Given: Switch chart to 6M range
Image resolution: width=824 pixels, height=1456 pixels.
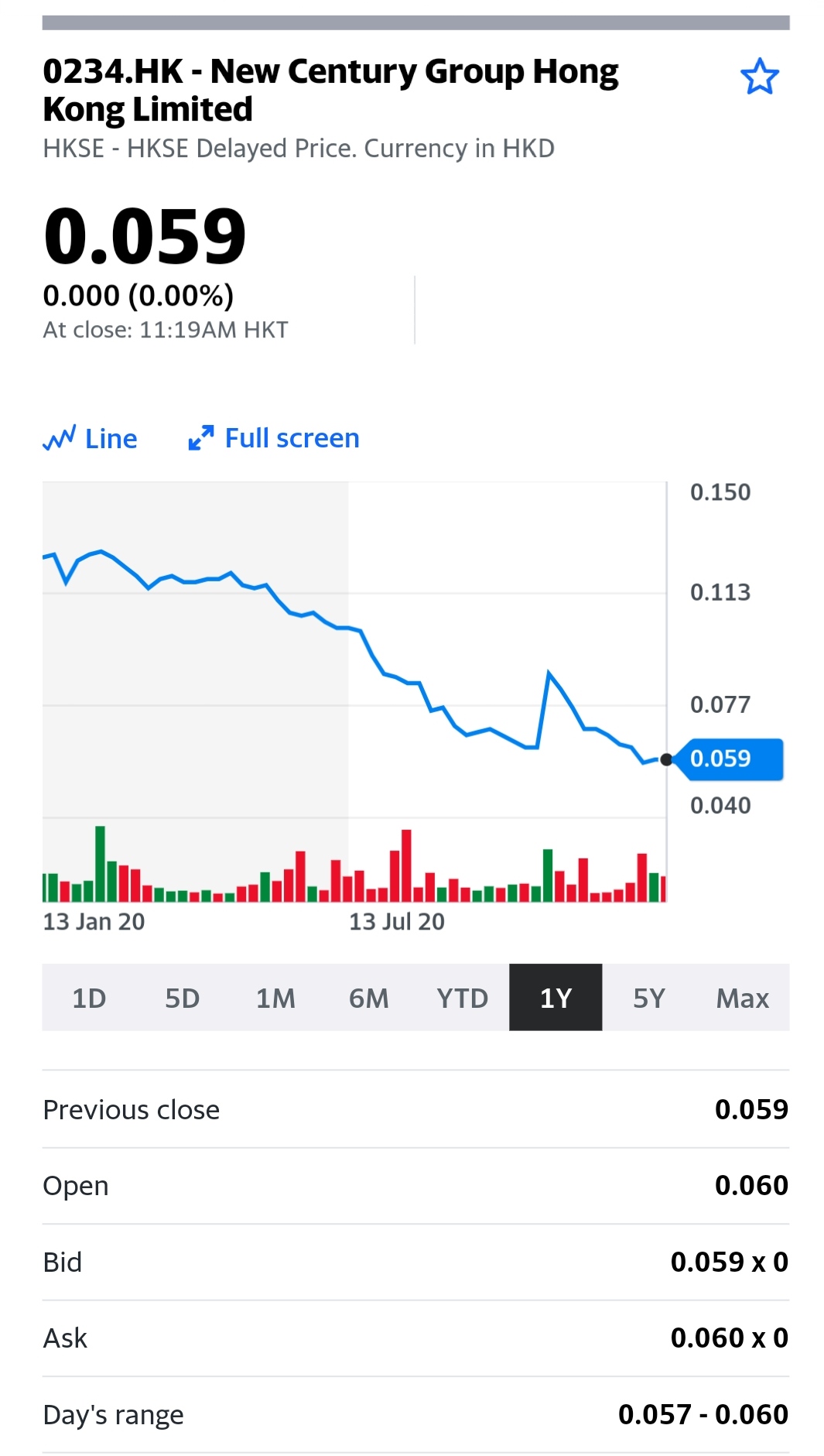Looking at the screenshot, I should (368, 998).
